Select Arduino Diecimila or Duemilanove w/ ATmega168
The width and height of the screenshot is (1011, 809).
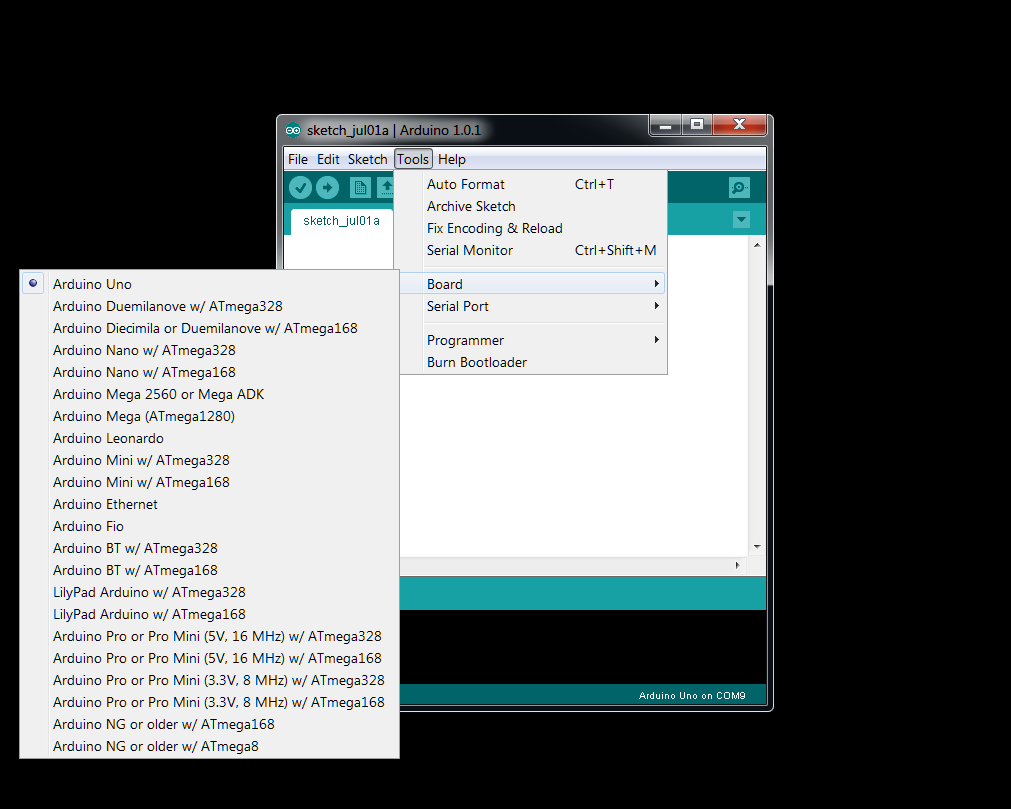pos(210,328)
